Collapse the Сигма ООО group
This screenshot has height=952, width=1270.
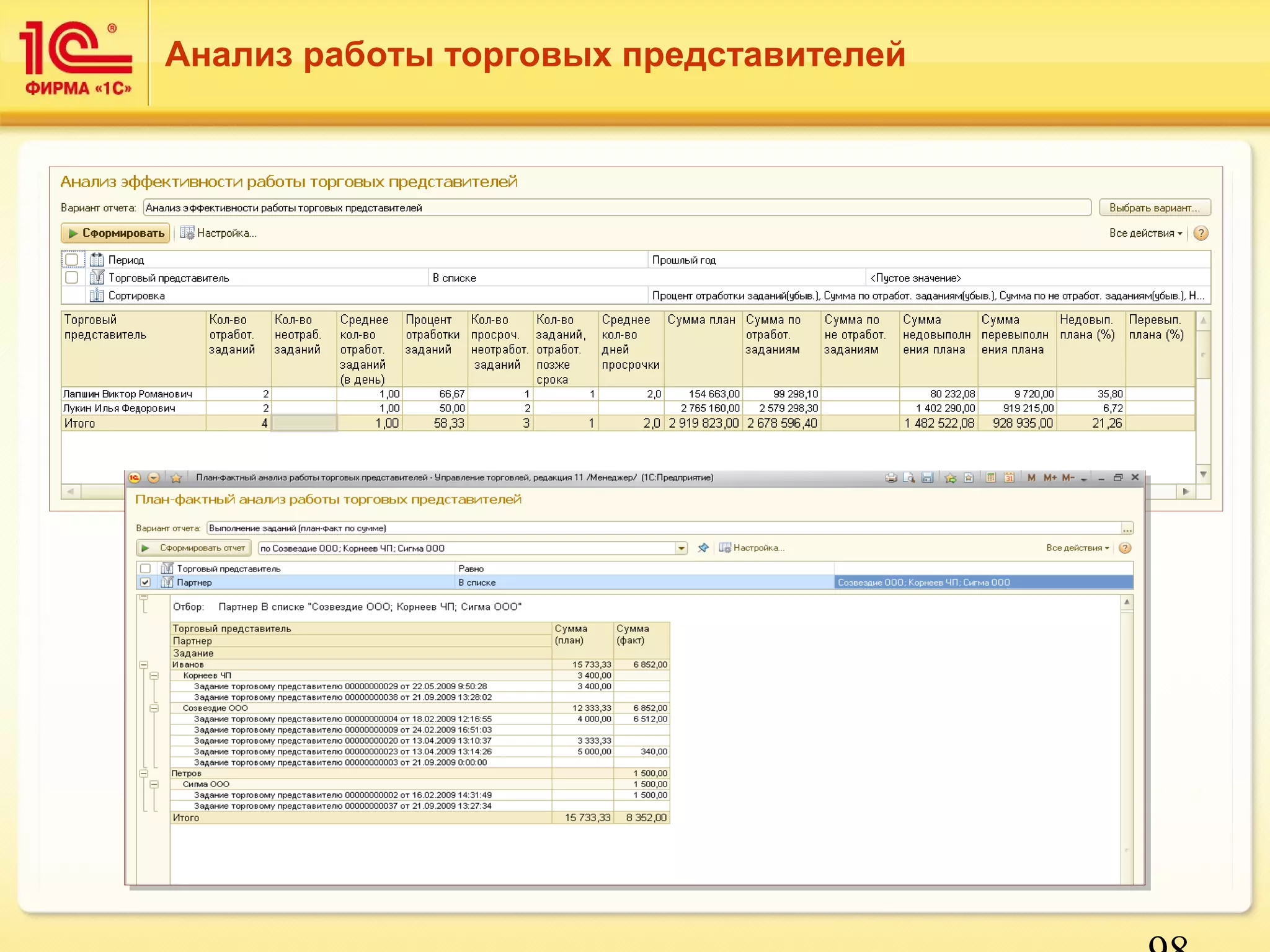[154, 784]
